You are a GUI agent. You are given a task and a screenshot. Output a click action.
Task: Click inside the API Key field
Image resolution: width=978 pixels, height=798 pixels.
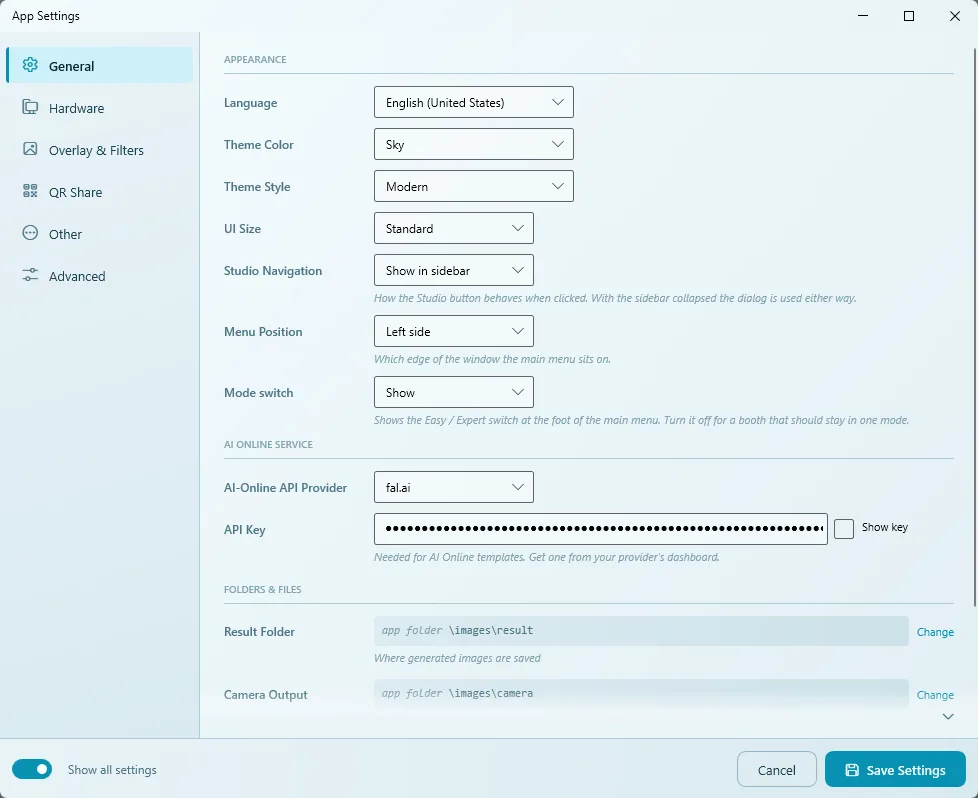tap(601, 529)
